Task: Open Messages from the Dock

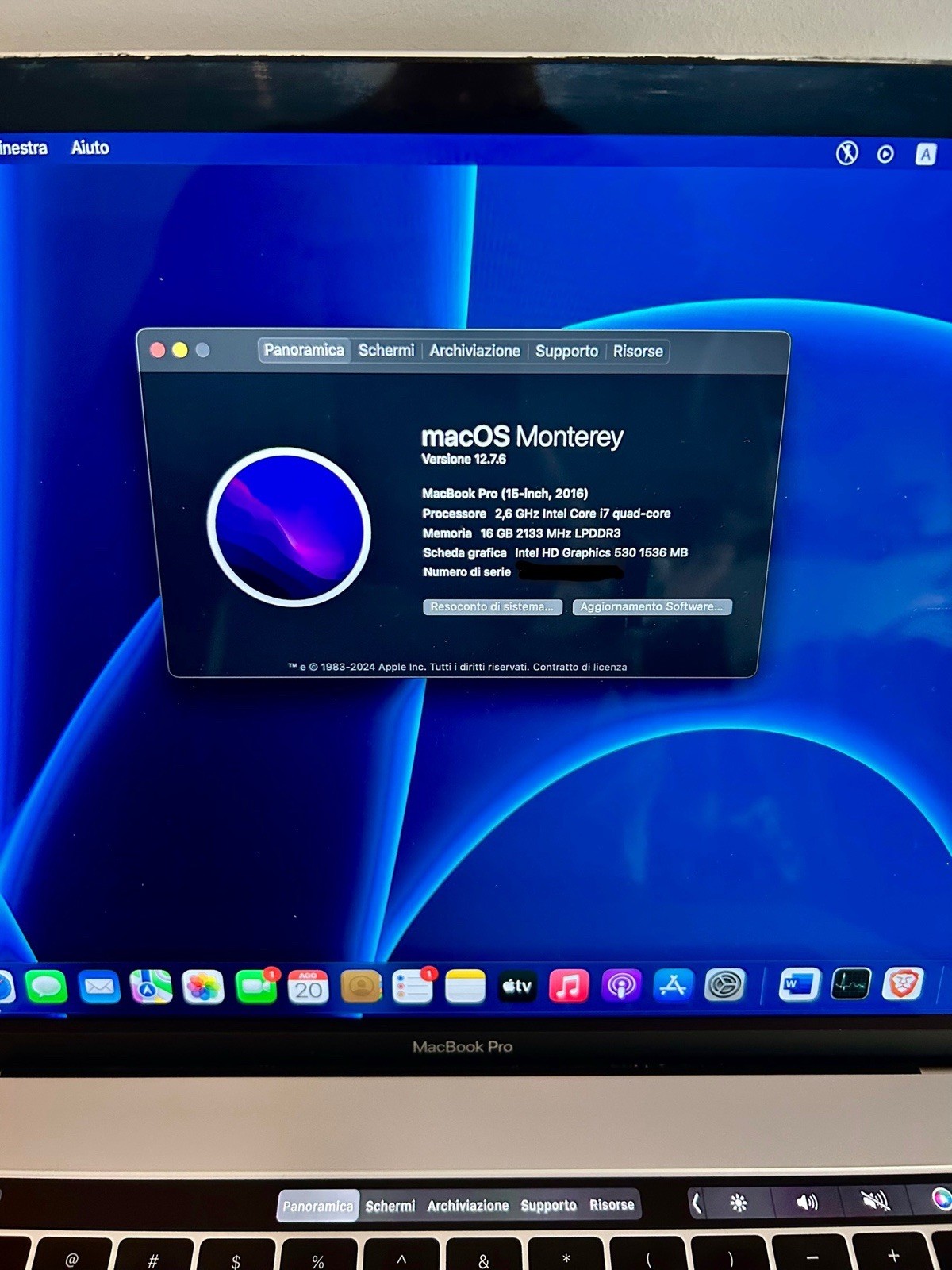Action: click(47, 987)
